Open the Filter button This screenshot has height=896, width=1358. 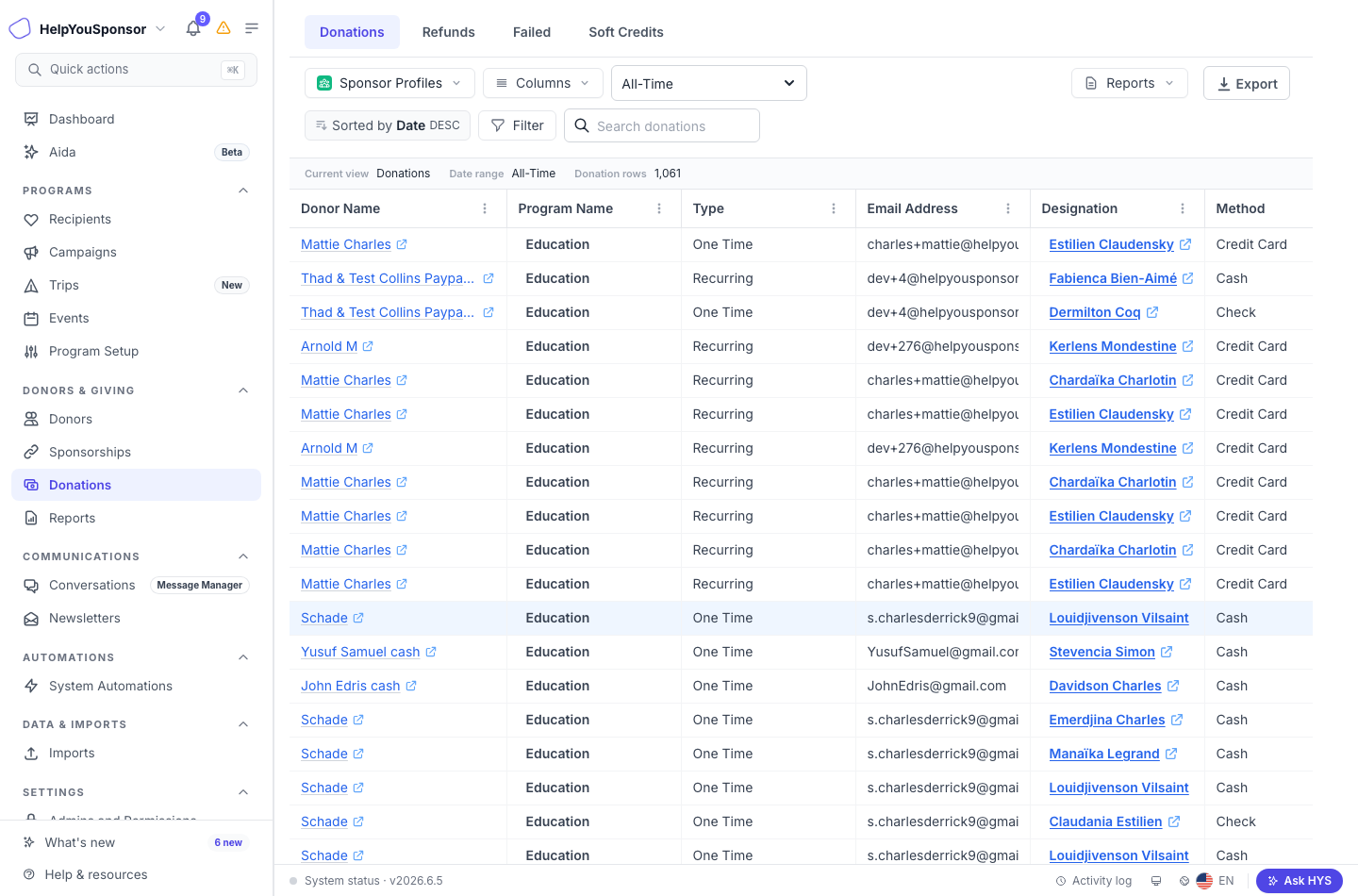(518, 125)
